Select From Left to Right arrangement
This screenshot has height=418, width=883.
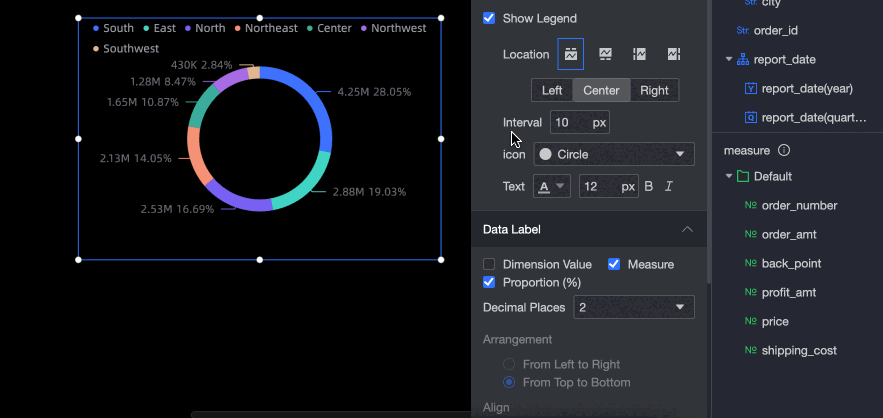tap(509, 364)
